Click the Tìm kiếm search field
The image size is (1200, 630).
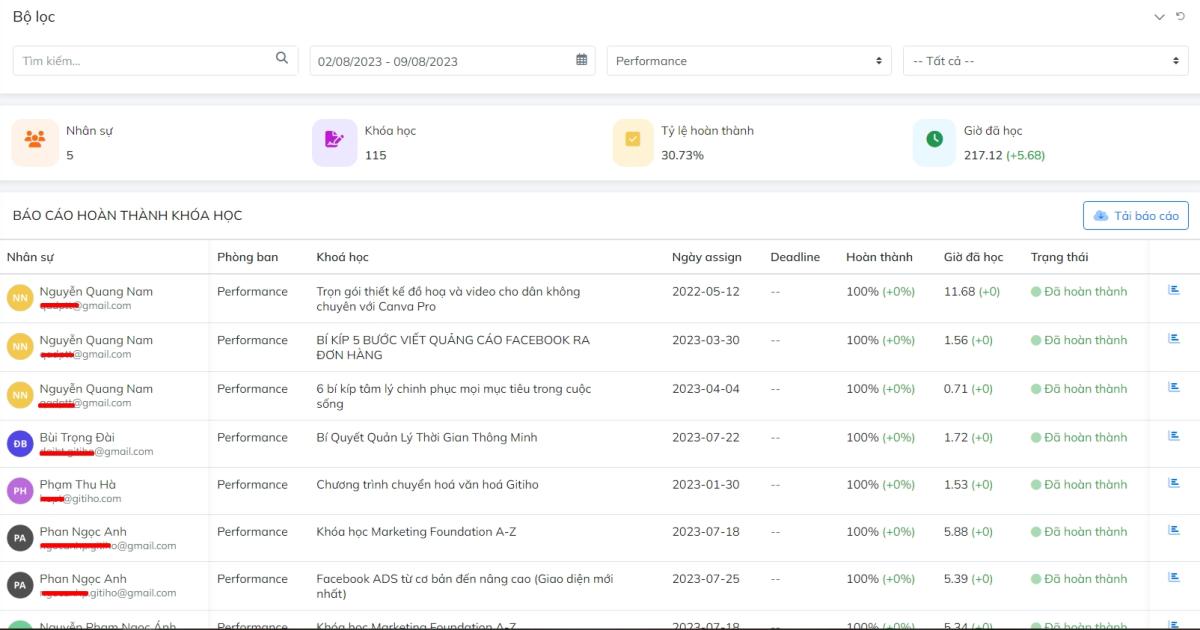tap(145, 61)
